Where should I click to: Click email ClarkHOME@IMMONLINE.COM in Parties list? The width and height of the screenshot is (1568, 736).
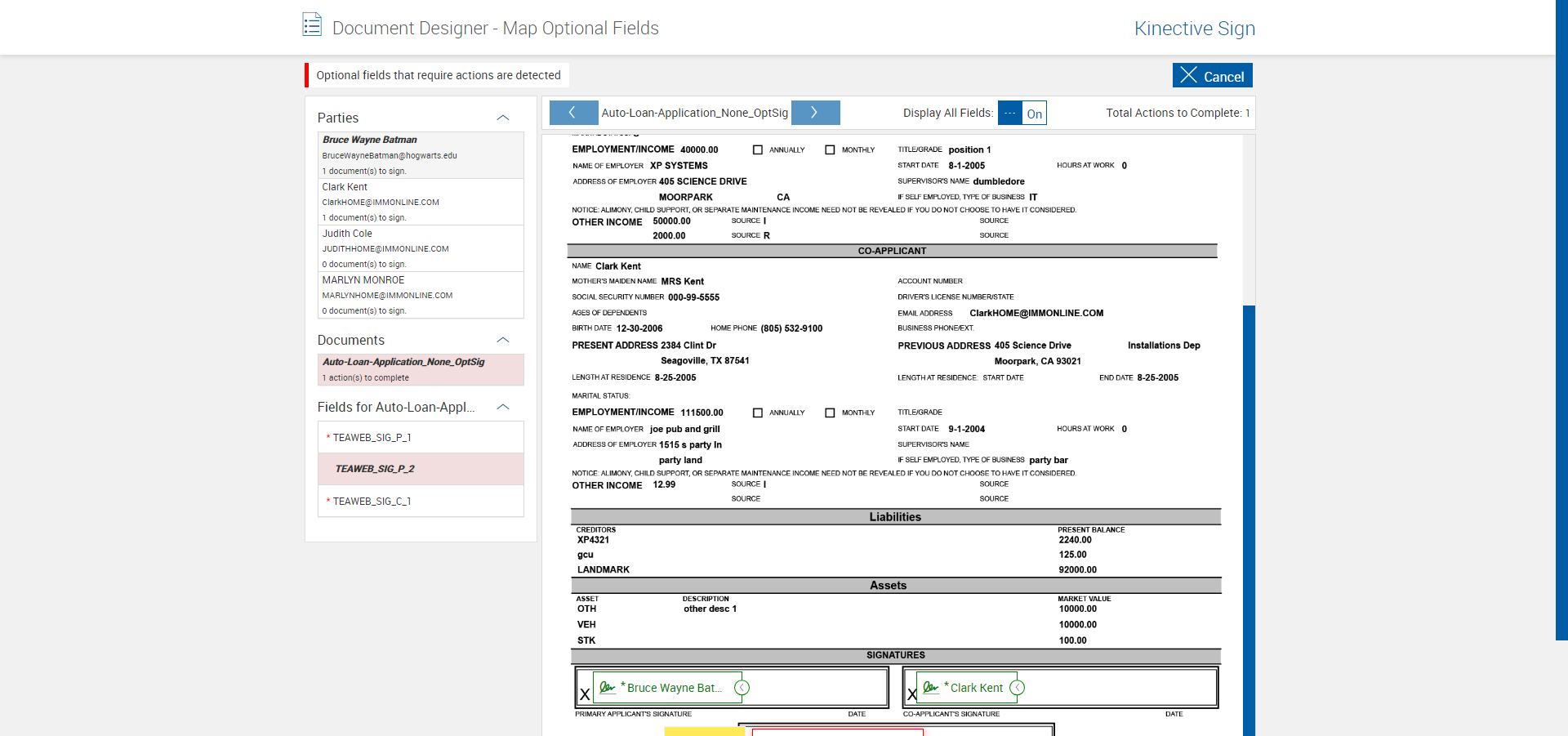pos(381,202)
